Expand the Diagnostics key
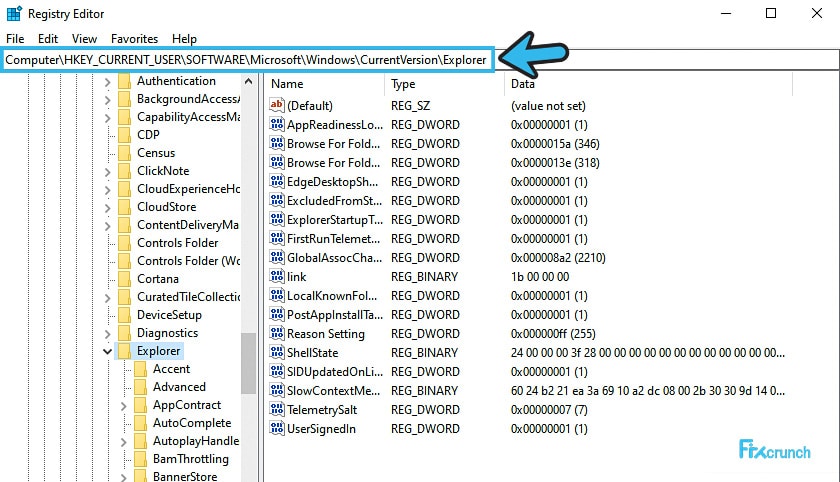The width and height of the screenshot is (840, 482). (x=107, y=334)
